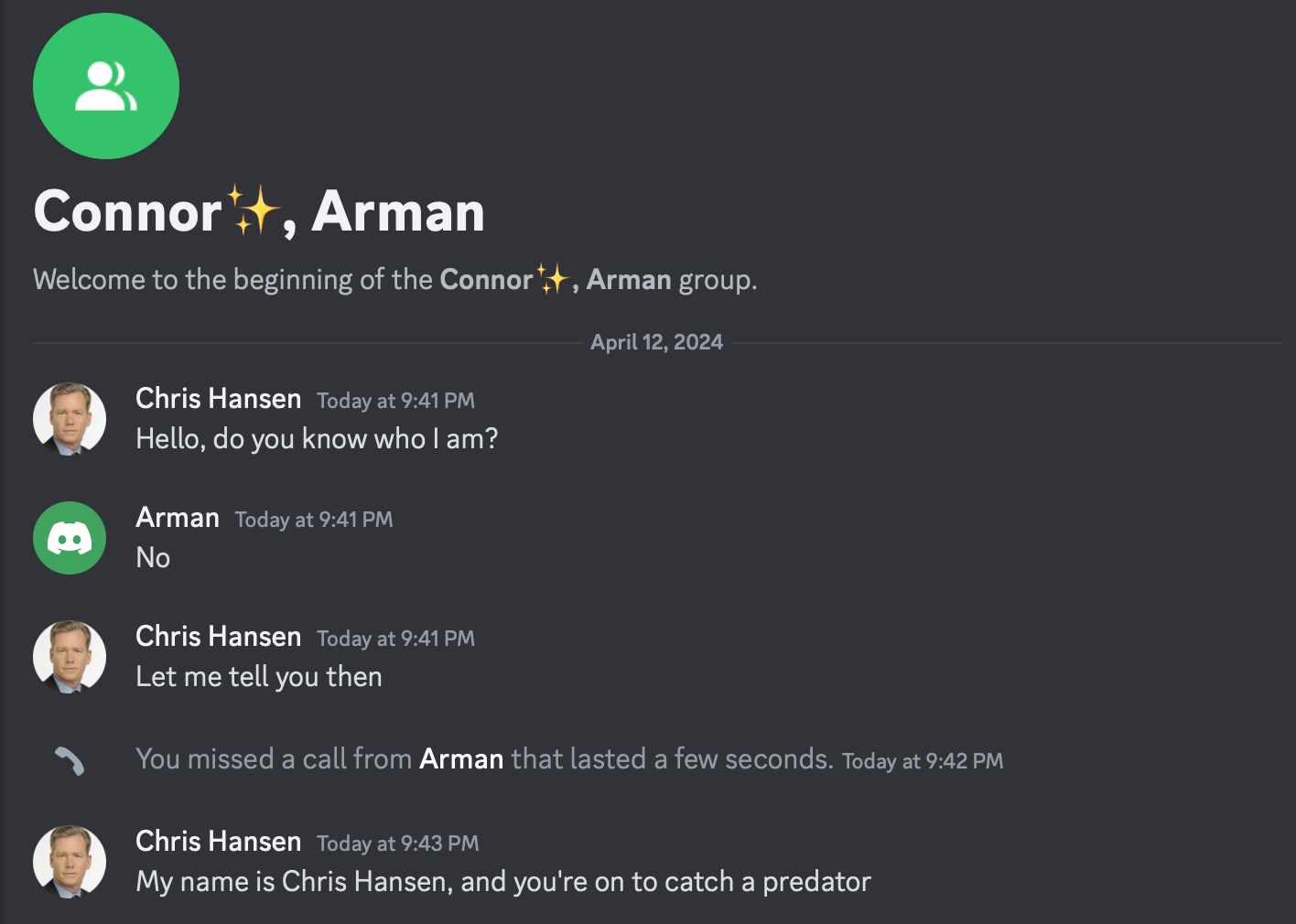Click the bold Arman name in the missed call notice
Screen dimensions: 1296x924
coord(461,759)
